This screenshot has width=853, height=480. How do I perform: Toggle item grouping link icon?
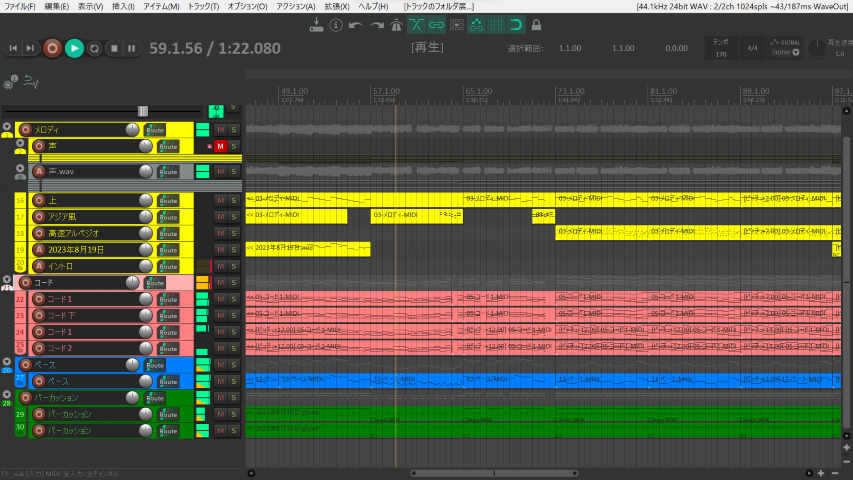[436, 25]
